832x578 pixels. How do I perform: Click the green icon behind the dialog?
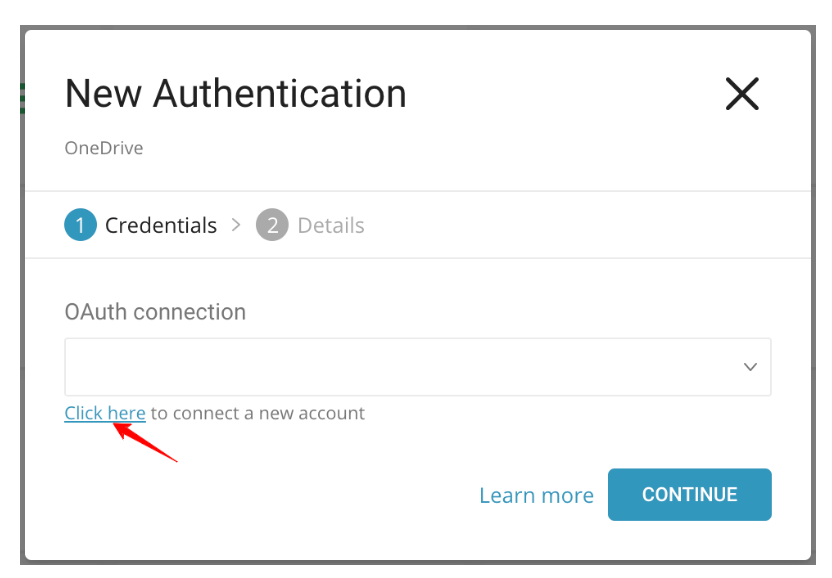[21, 98]
